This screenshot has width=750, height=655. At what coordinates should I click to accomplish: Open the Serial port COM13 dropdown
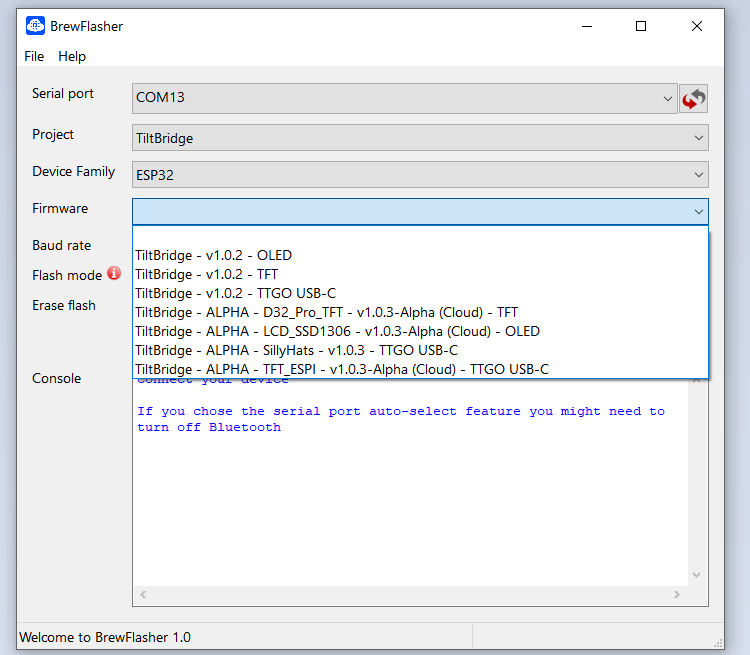(405, 99)
